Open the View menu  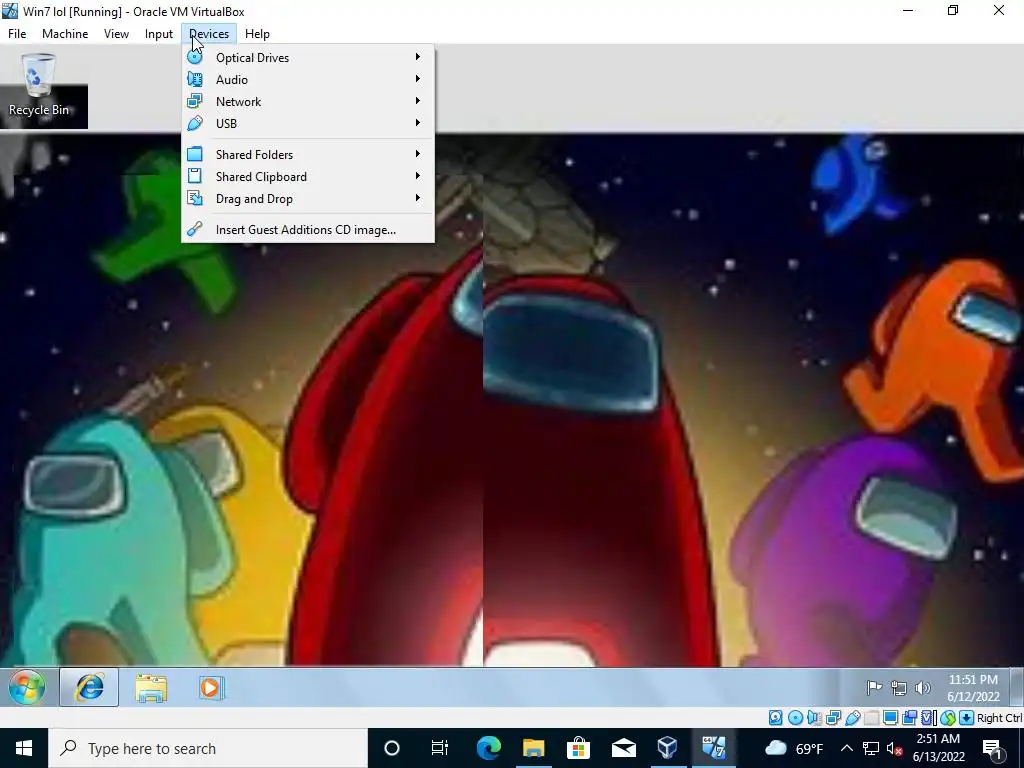116,34
